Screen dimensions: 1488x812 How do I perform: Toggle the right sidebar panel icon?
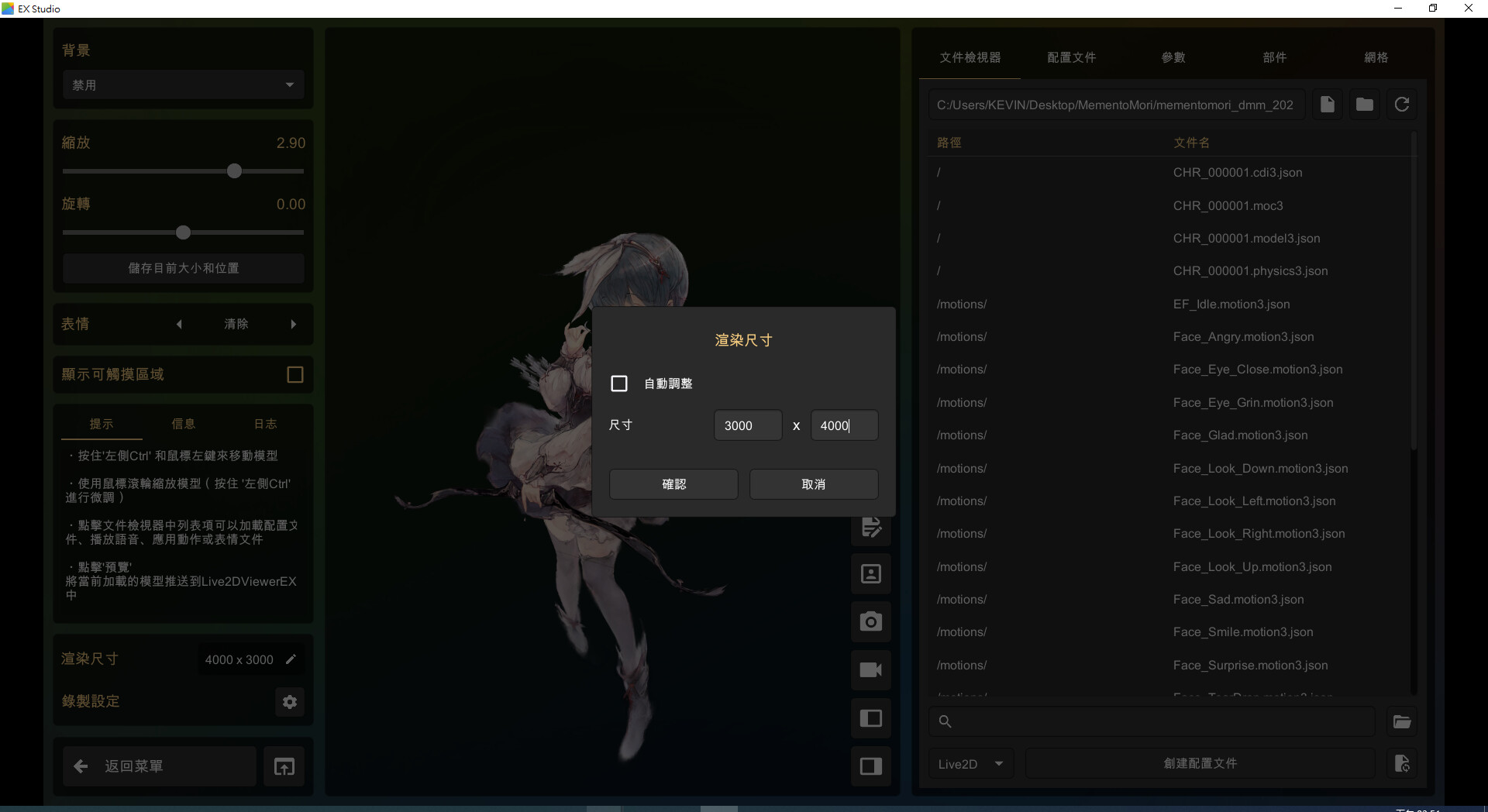click(x=870, y=766)
